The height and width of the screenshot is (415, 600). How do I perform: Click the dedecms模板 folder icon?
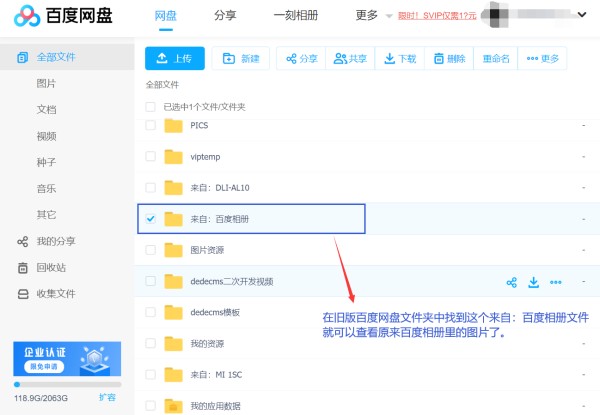coord(173,312)
